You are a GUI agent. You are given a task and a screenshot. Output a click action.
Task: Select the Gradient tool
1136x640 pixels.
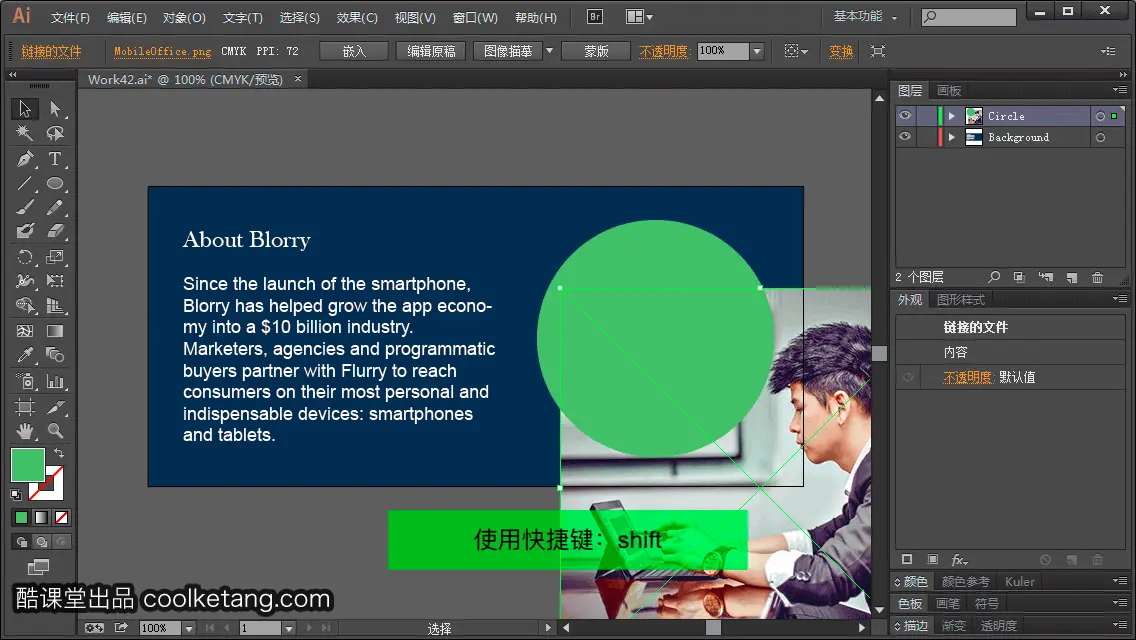(x=55, y=331)
